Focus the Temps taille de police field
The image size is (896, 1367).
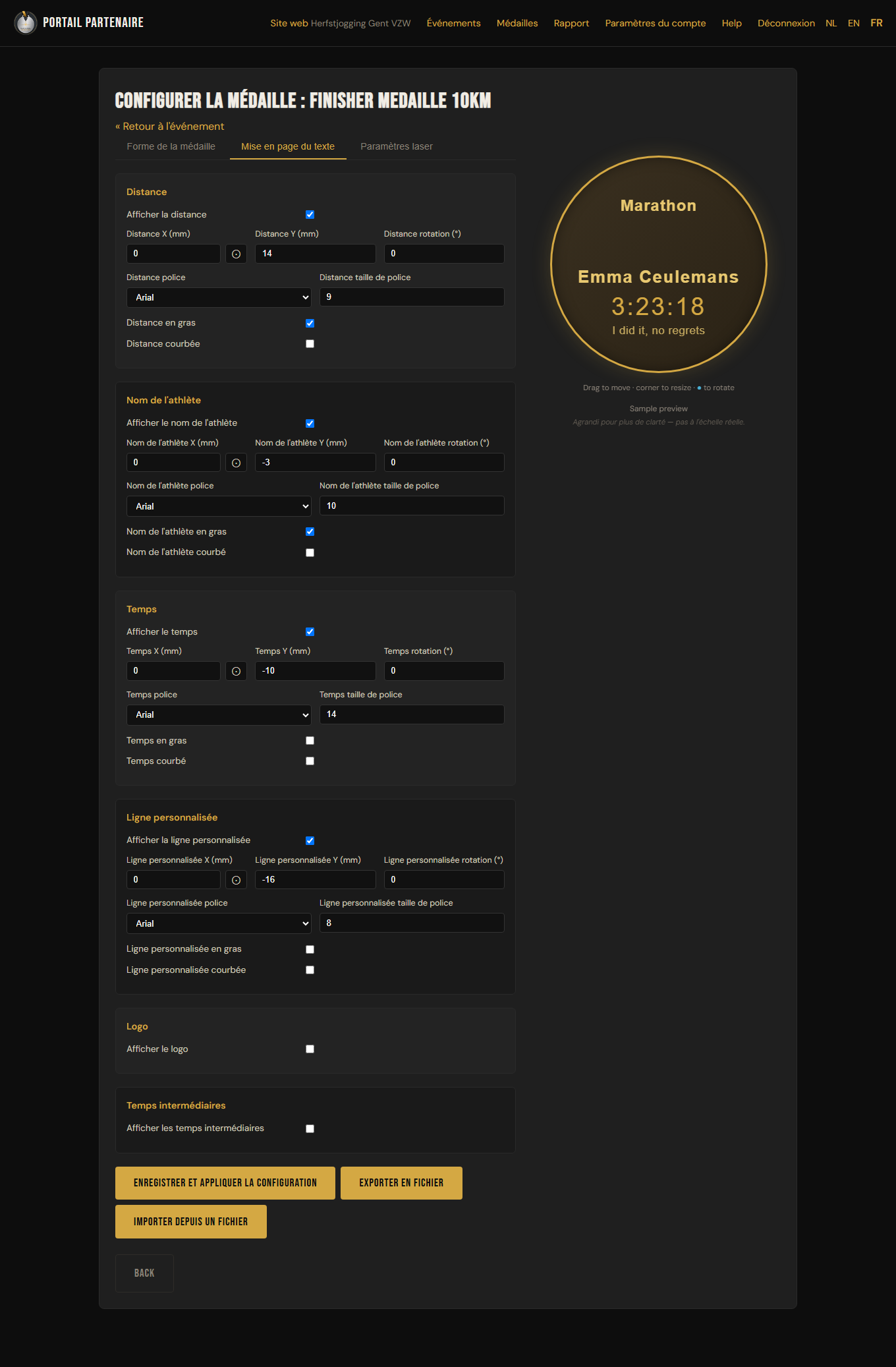412,714
